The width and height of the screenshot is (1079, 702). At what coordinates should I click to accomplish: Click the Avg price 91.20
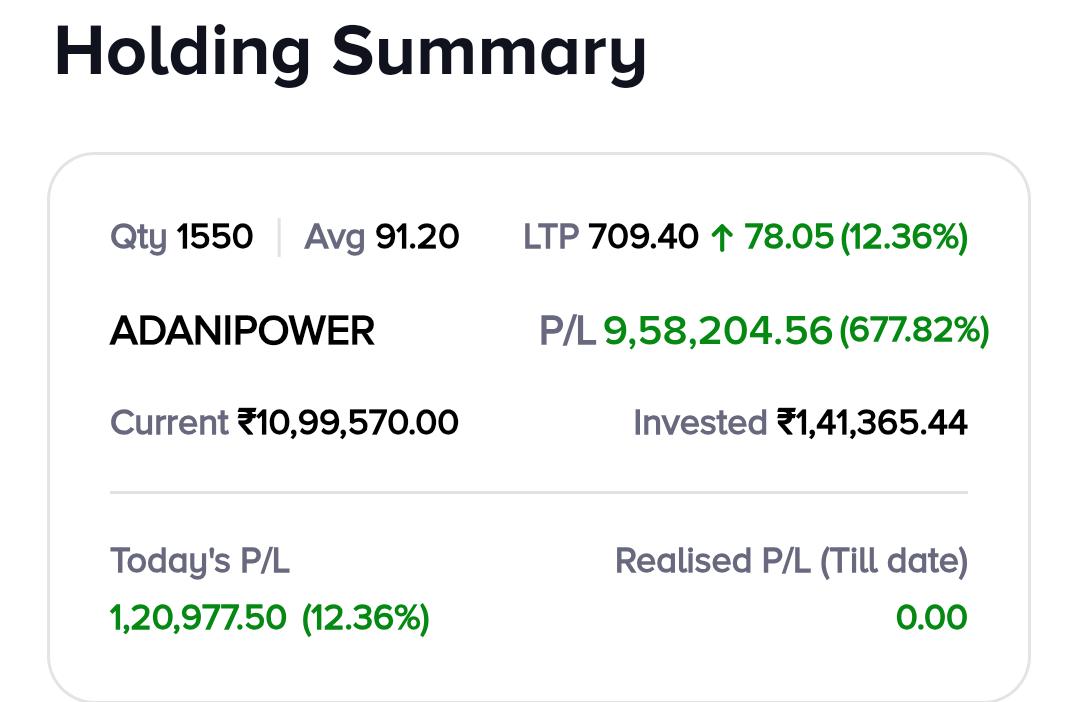(x=417, y=238)
